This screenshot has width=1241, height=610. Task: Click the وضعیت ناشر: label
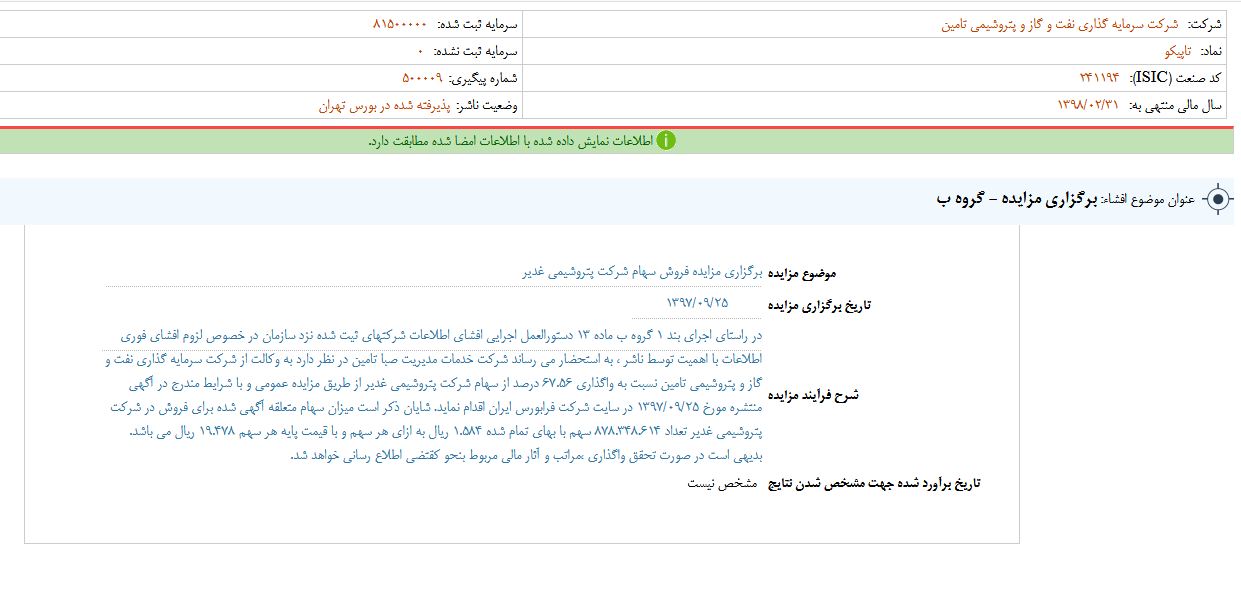(486, 105)
